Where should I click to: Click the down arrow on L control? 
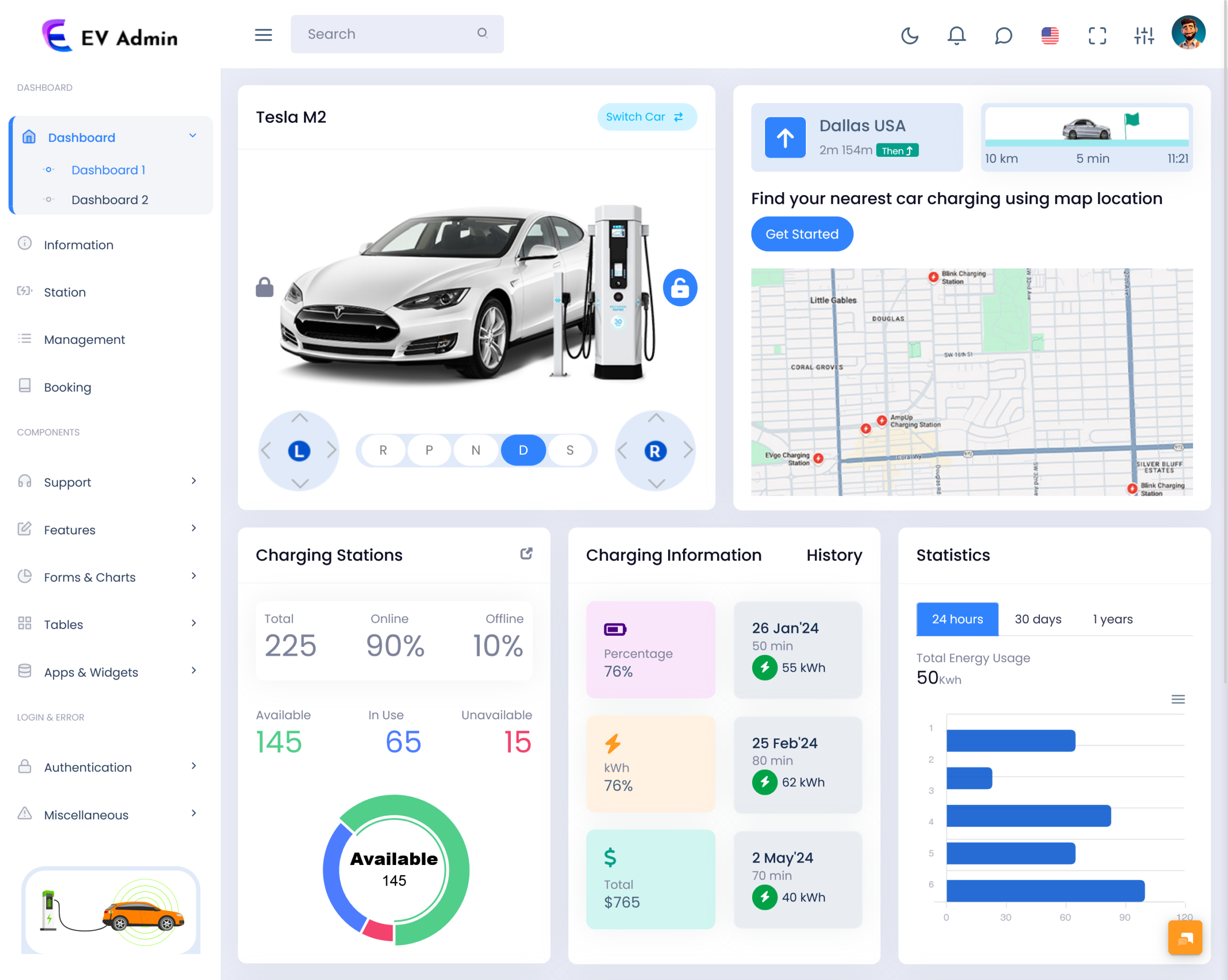pos(300,484)
